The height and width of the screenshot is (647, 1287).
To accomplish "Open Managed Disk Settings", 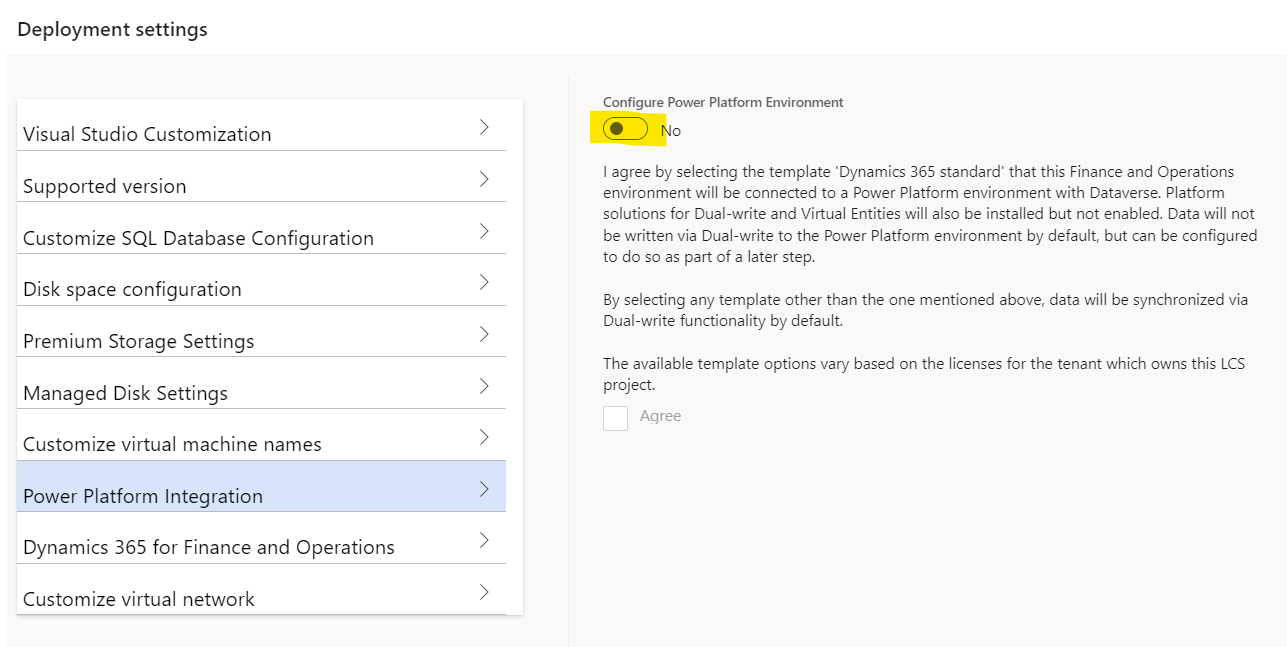I will point(261,385).
